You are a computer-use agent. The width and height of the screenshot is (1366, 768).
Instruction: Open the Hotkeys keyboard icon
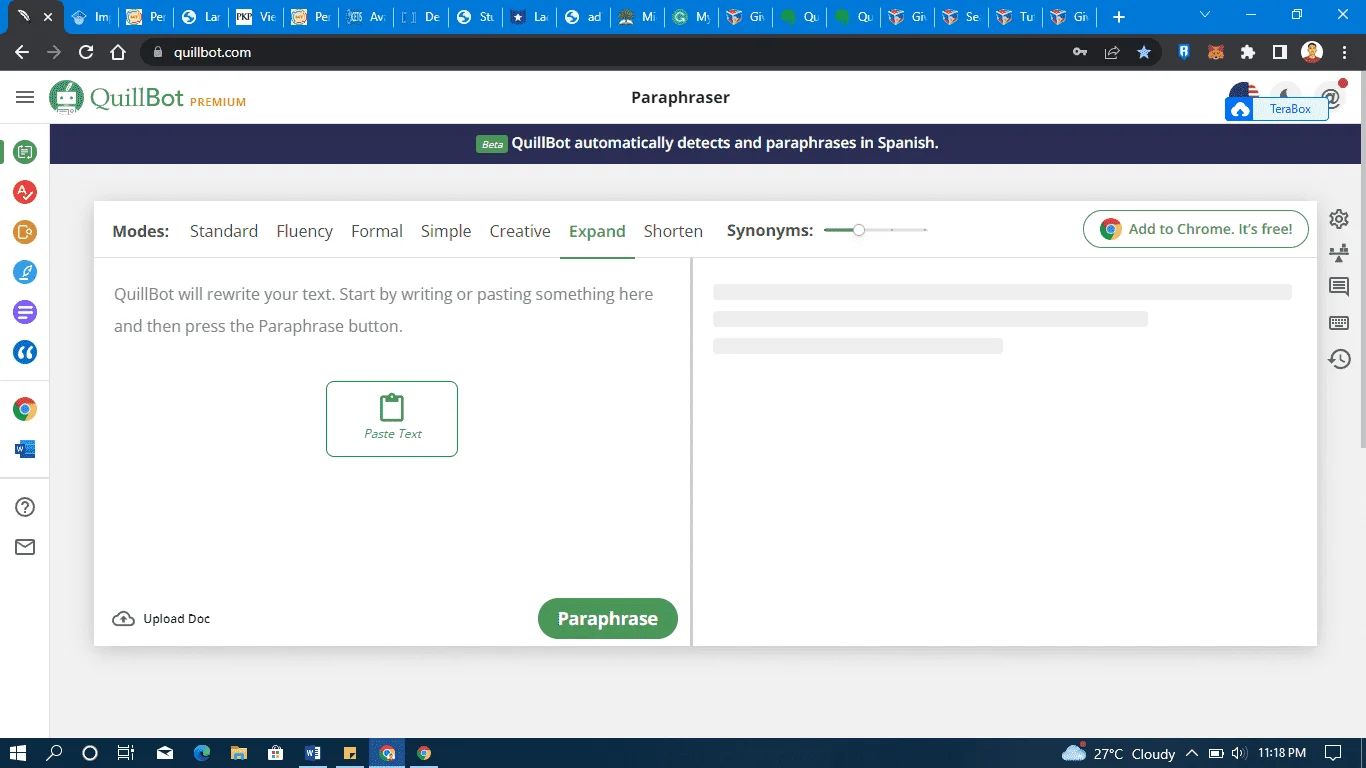coord(1339,323)
